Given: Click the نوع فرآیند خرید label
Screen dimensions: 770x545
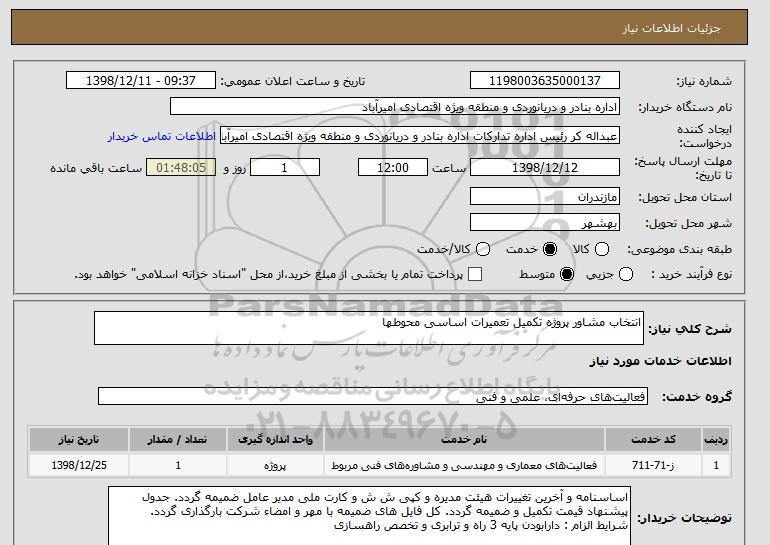Looking at the screenshot, I should click(691, 274).
